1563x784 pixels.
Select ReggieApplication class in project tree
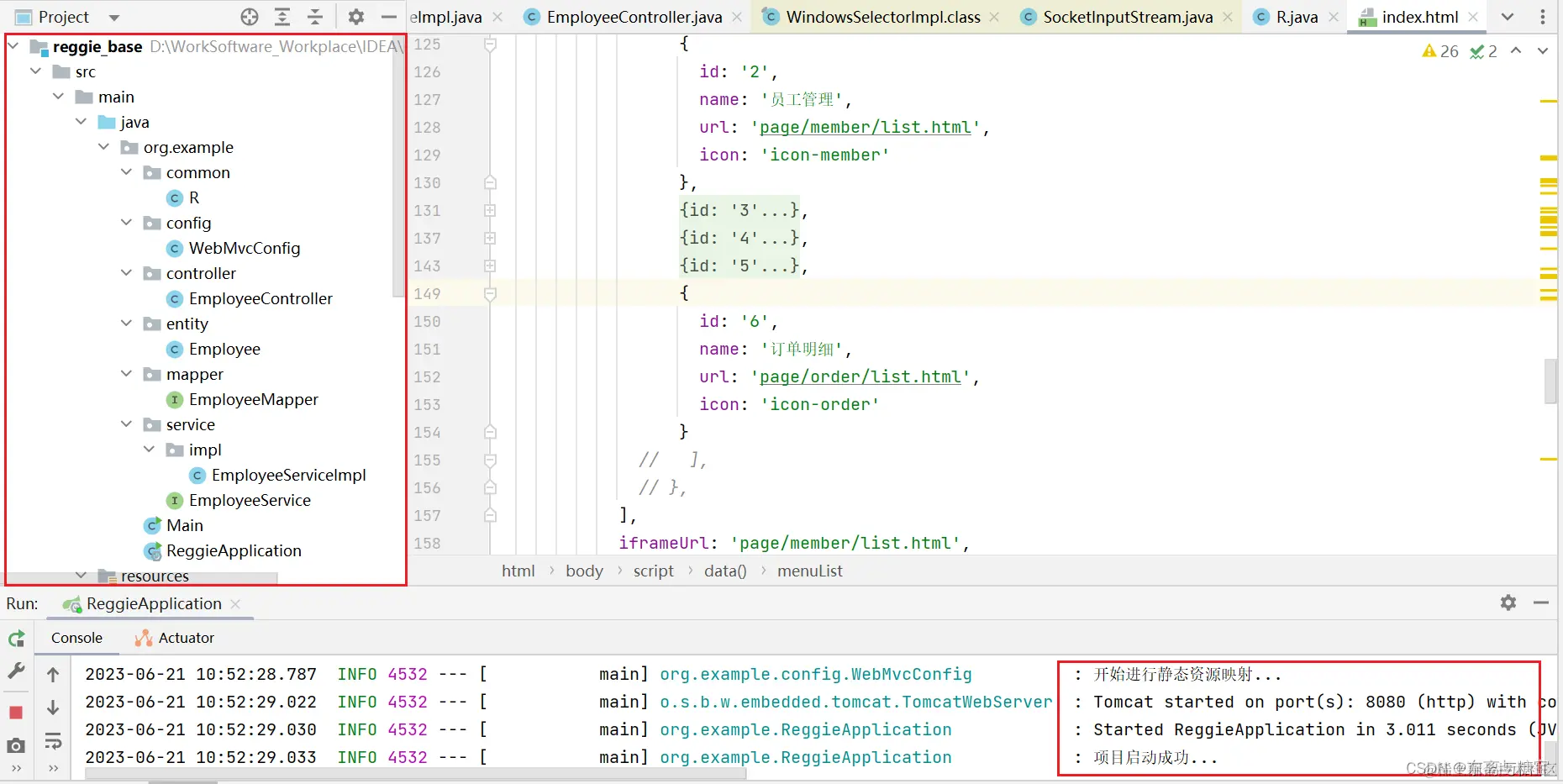tap(234, 550)
